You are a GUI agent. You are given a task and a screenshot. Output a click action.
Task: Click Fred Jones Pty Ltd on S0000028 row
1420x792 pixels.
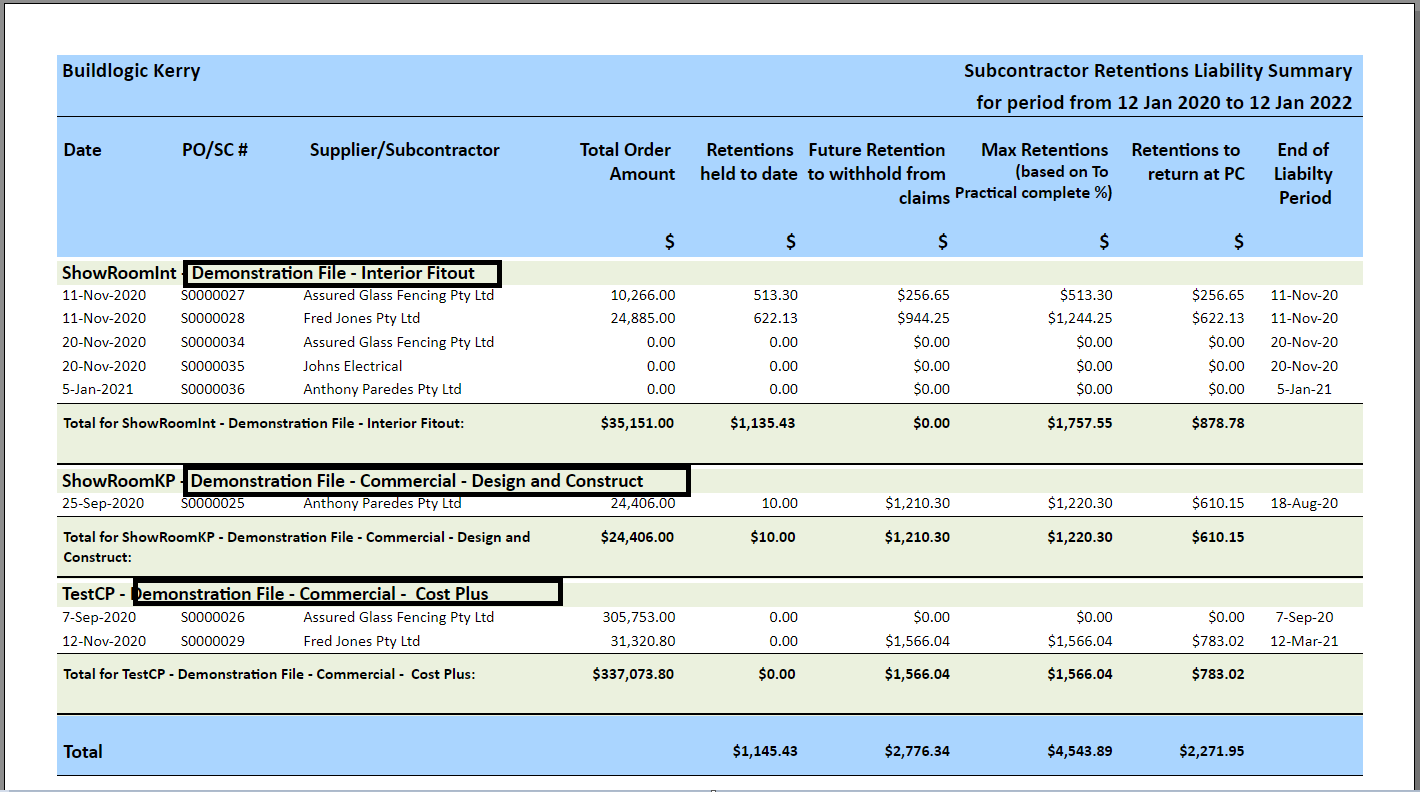(x=362, y=318)
